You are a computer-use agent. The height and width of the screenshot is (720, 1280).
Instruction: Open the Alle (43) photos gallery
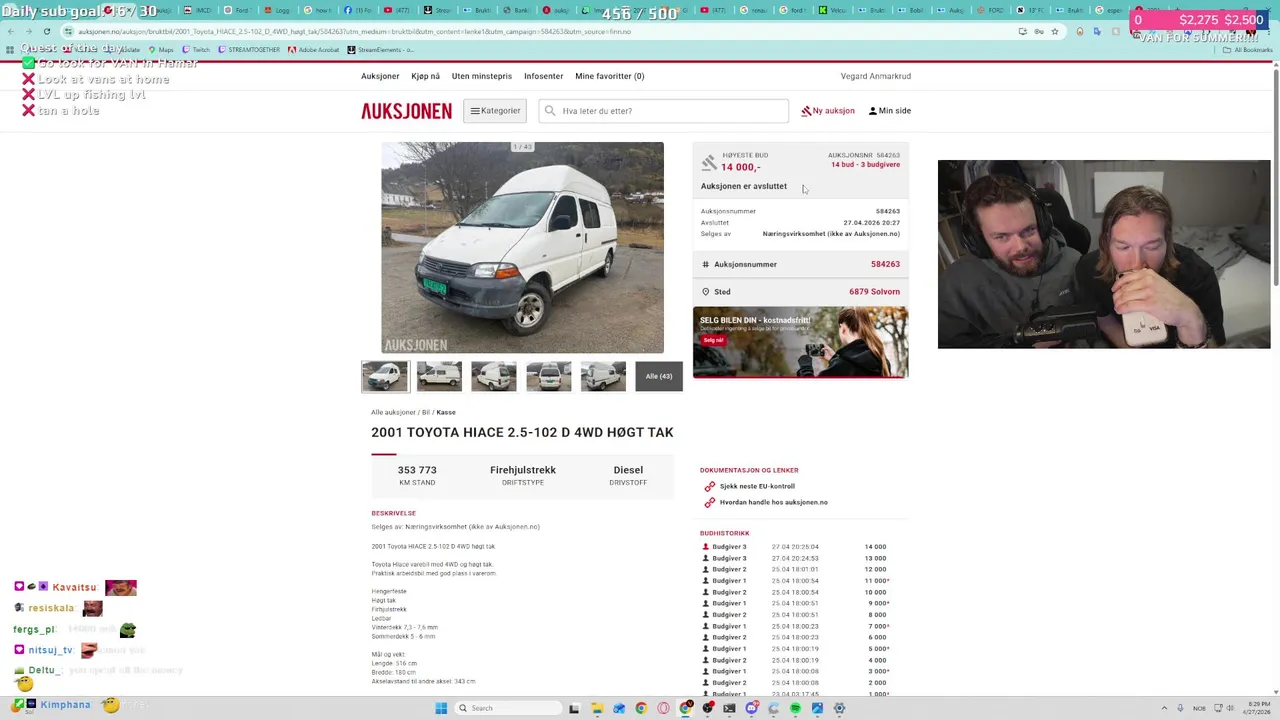(x=659, y=376)
